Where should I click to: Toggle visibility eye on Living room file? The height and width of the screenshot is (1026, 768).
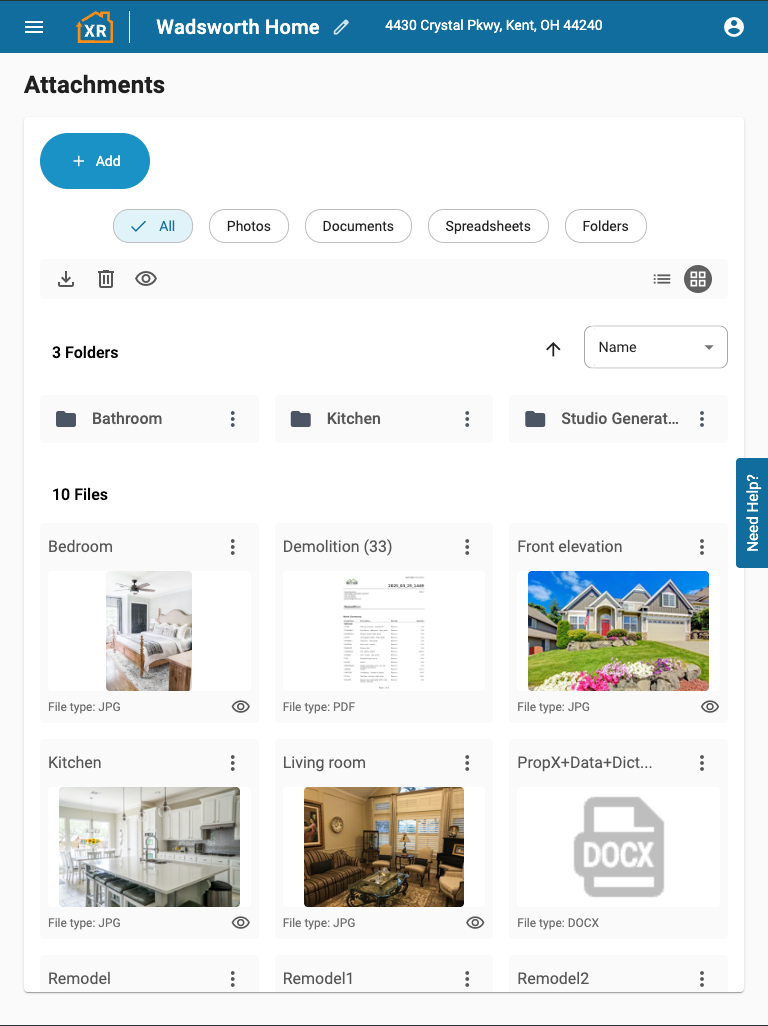tap(475, 923)
